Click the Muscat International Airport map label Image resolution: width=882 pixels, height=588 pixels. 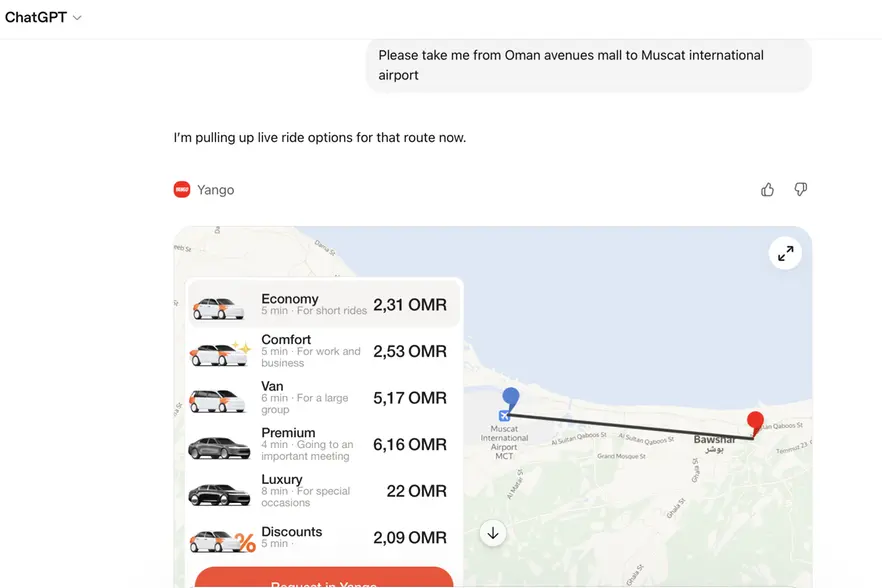click(x=504, y=442)
